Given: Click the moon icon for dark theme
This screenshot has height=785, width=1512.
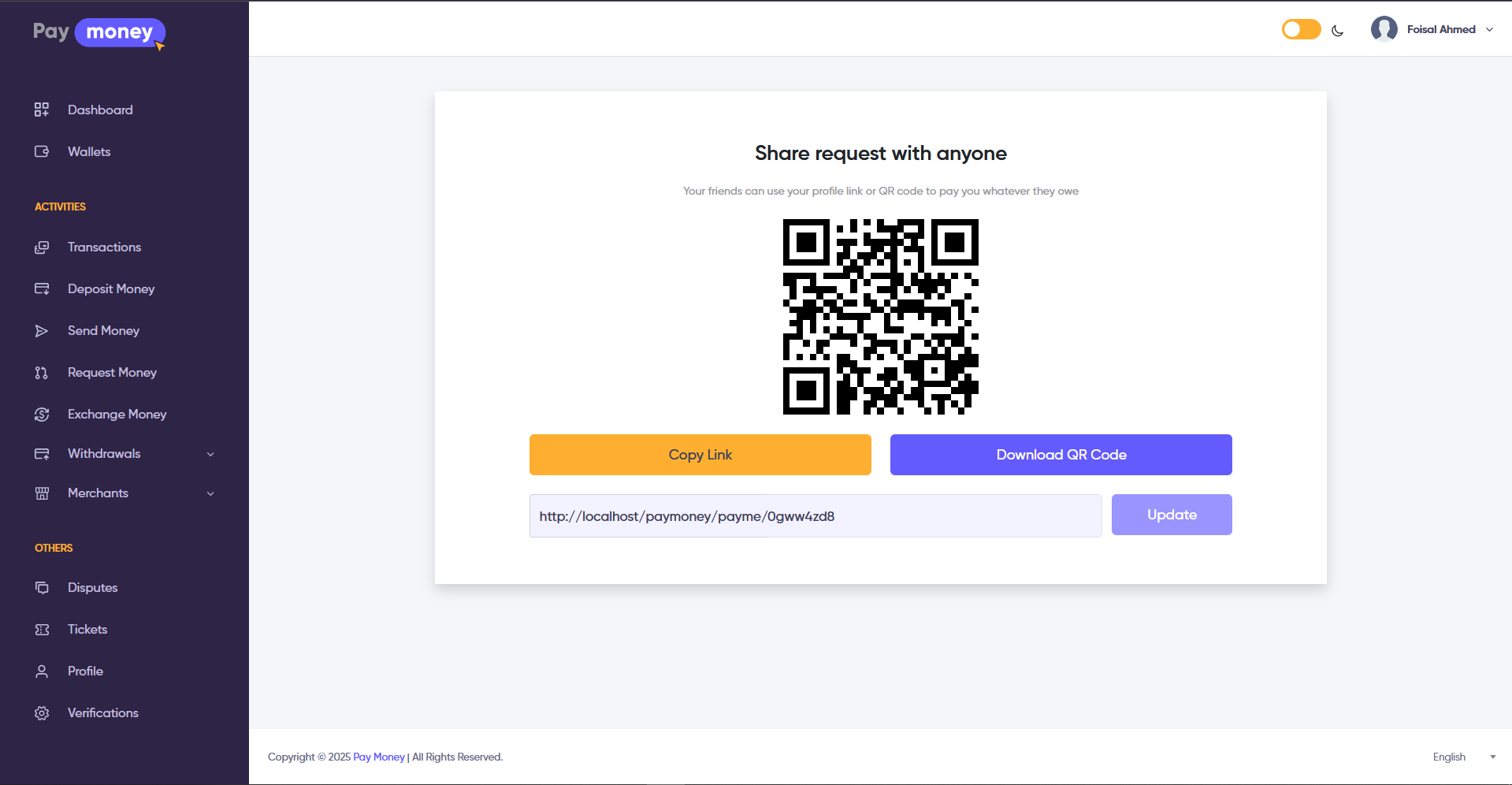Looking at the screenshot, I should [1337, 31].
